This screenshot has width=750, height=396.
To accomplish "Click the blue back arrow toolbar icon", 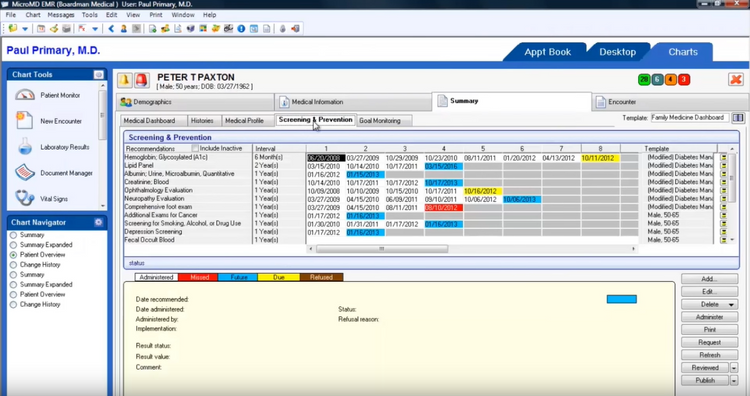I will (111, 29).
